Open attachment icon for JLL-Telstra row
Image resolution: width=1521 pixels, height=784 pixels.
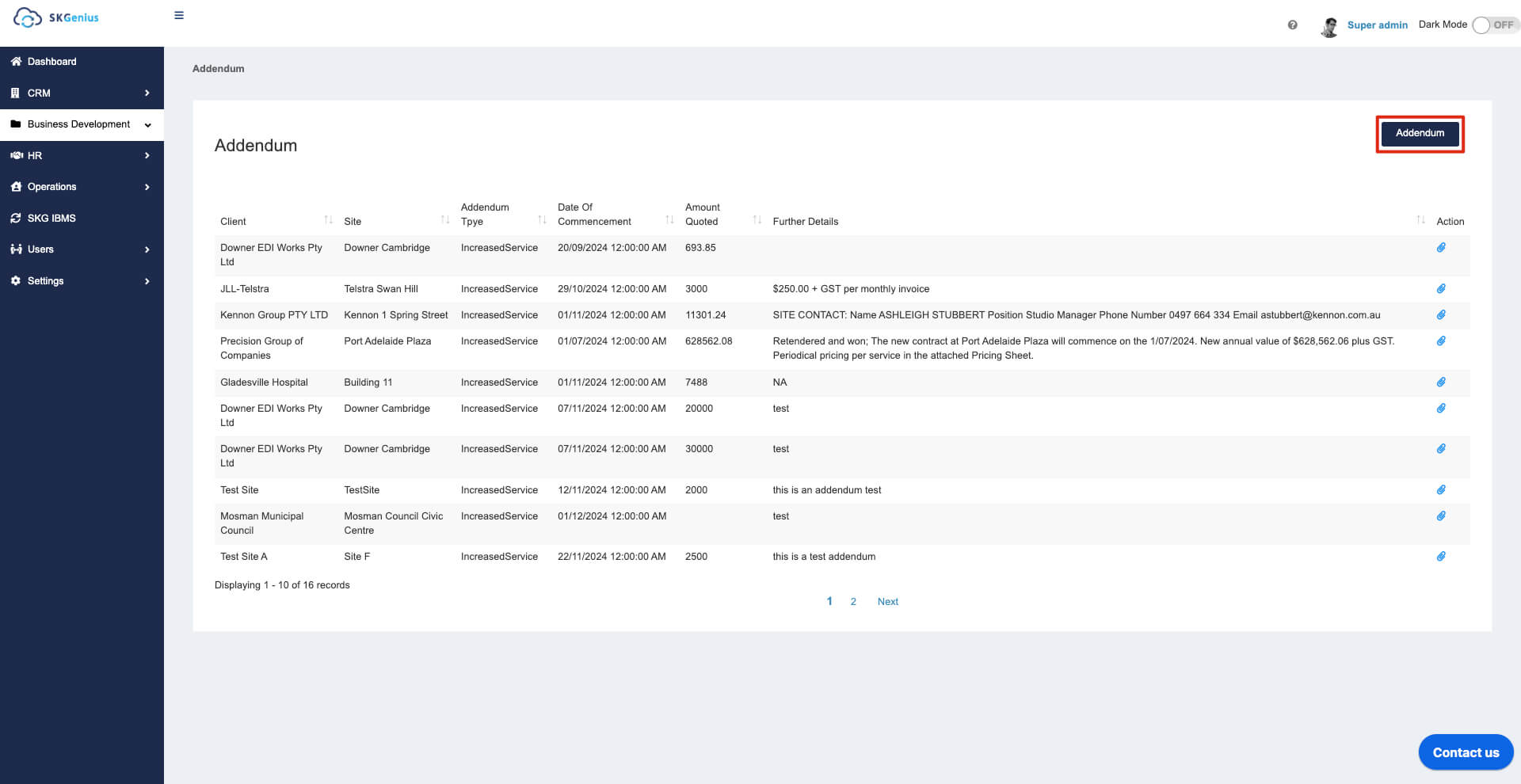click(x=1441, y=289)
